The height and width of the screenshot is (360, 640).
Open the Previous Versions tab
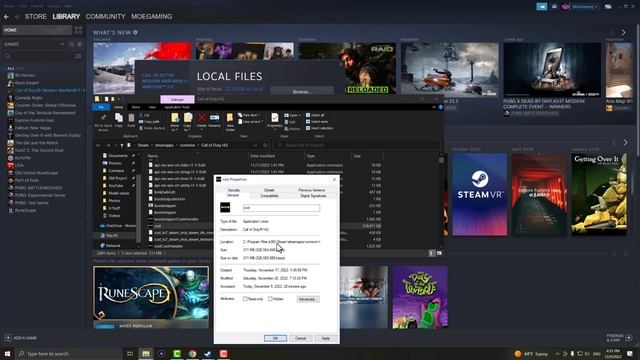[311, 190]
